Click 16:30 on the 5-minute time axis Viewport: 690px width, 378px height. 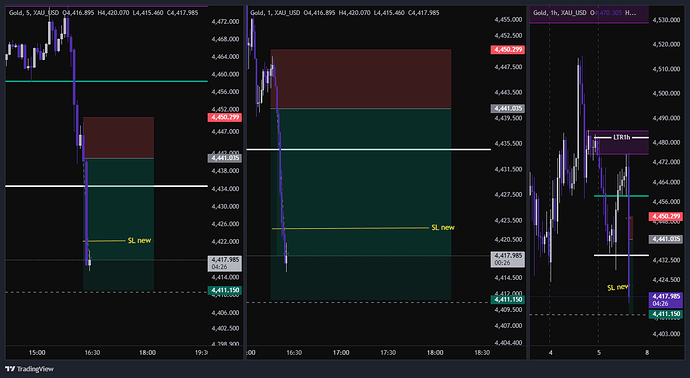coord(92,352)
